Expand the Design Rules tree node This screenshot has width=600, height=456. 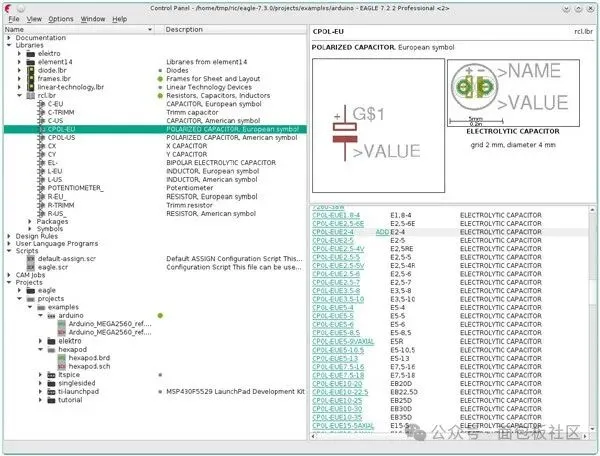pyautogui.click(x=9, y=236)
